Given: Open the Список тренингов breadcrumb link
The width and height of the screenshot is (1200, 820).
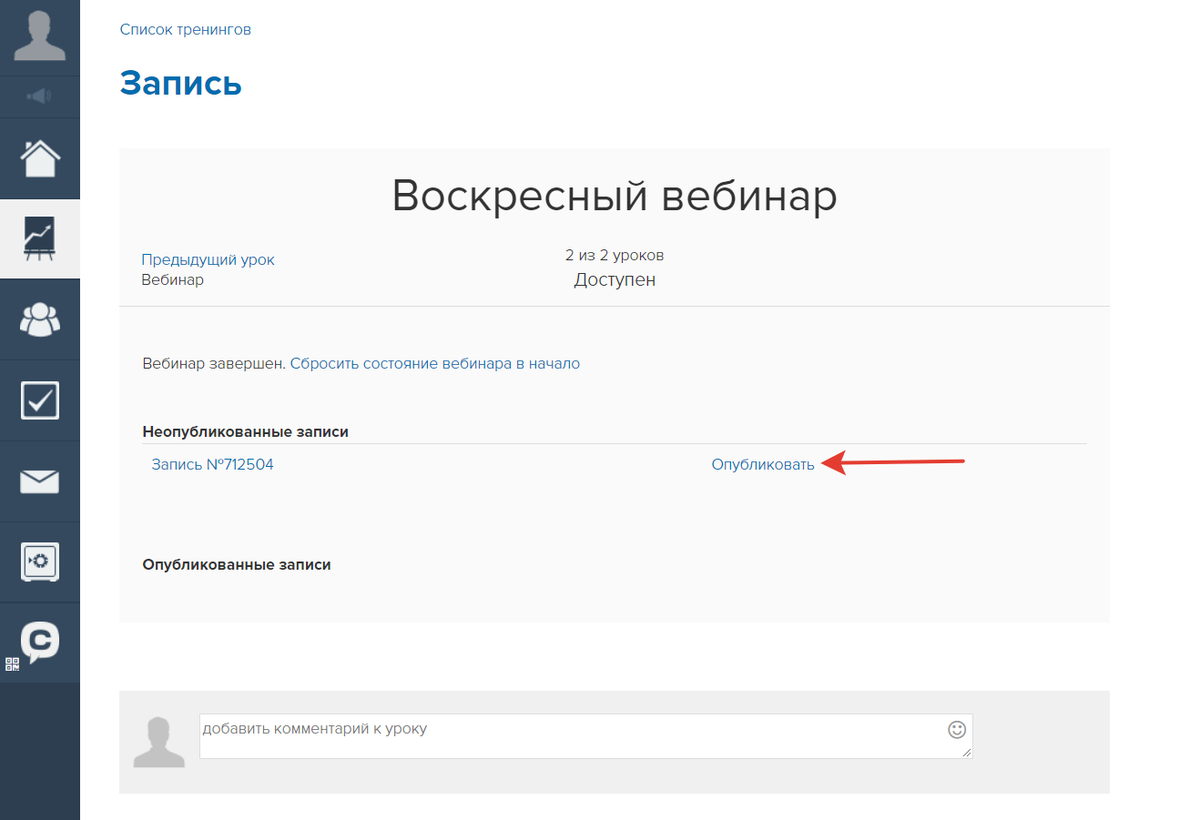Looking at the screenshot, I should pos(185,30).
